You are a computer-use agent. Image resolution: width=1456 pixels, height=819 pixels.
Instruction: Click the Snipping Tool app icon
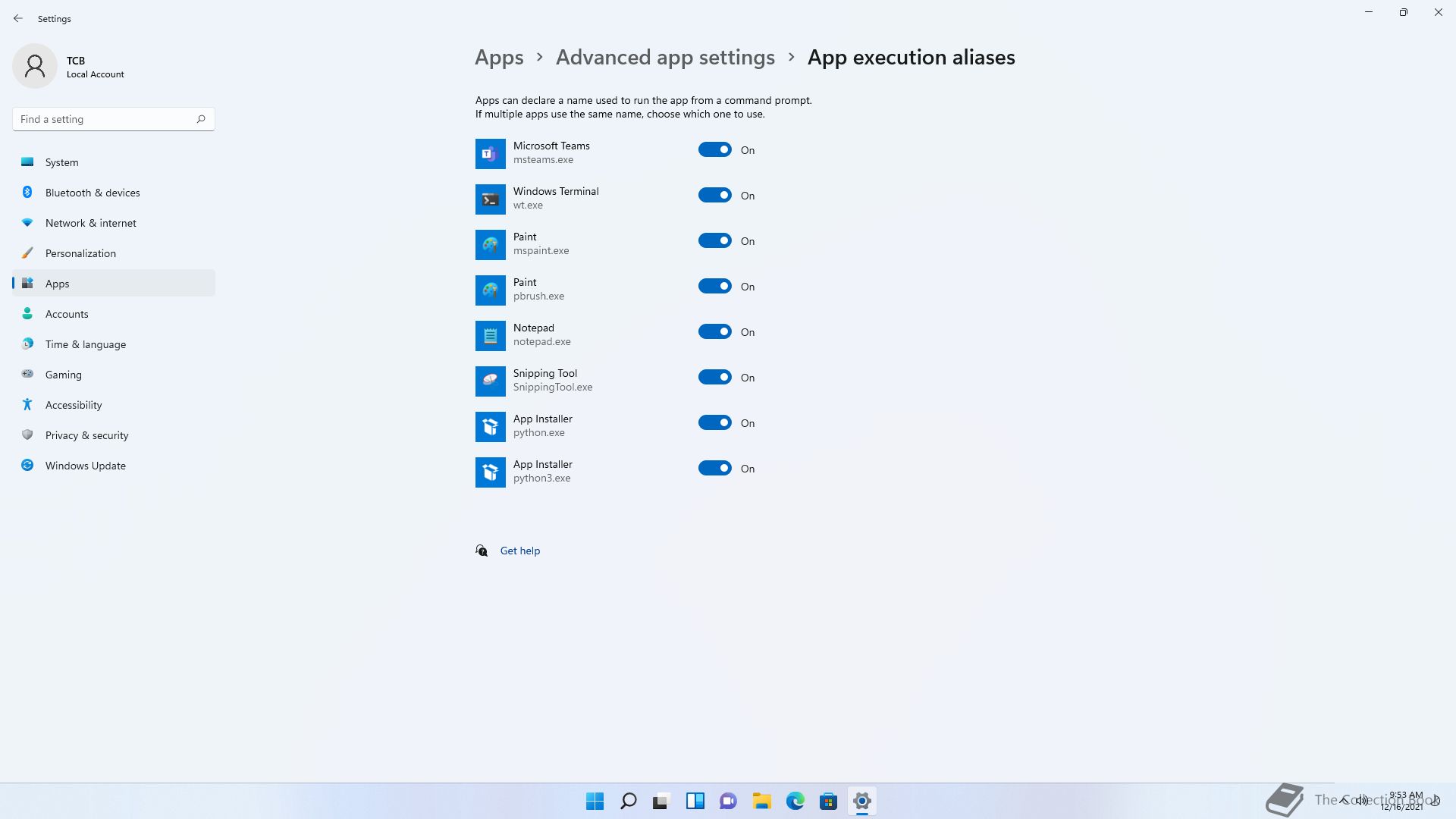(490, 381)
